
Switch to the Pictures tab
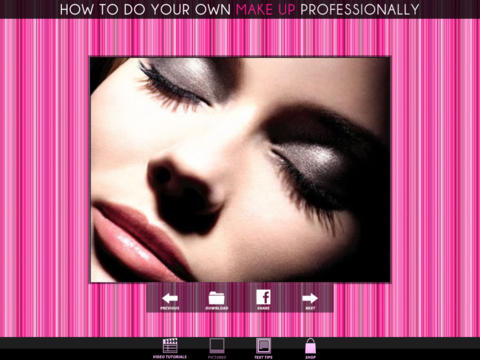[x=217, y=348]
